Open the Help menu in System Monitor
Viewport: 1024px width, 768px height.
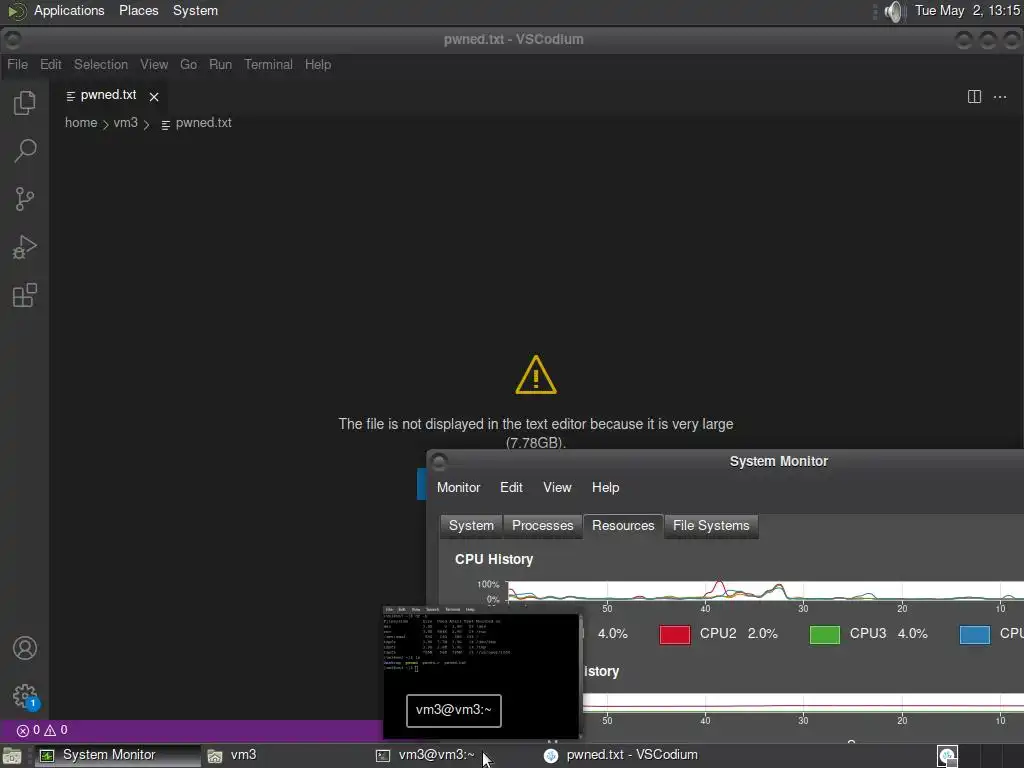(605, 488)
